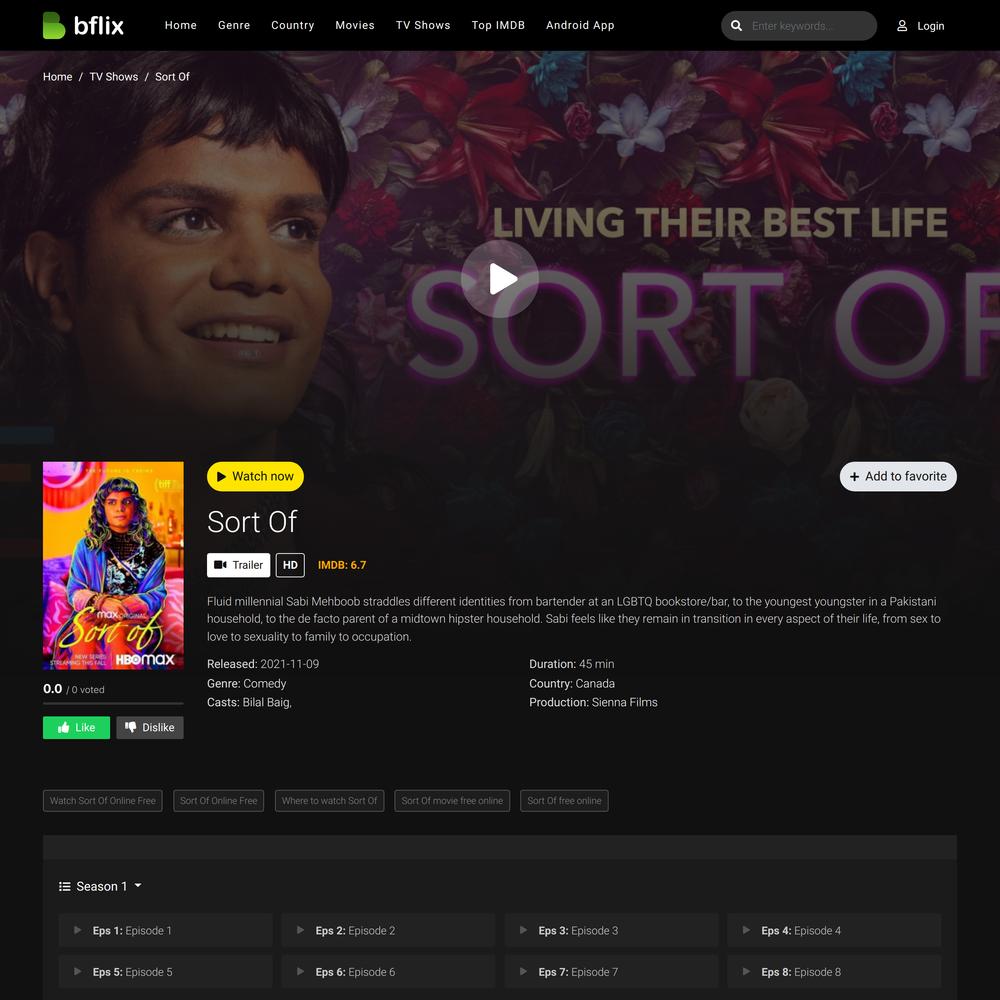This screenshot has height=1000, width=1000.
Task: Open the Genre menu
Action: (234, 26)
